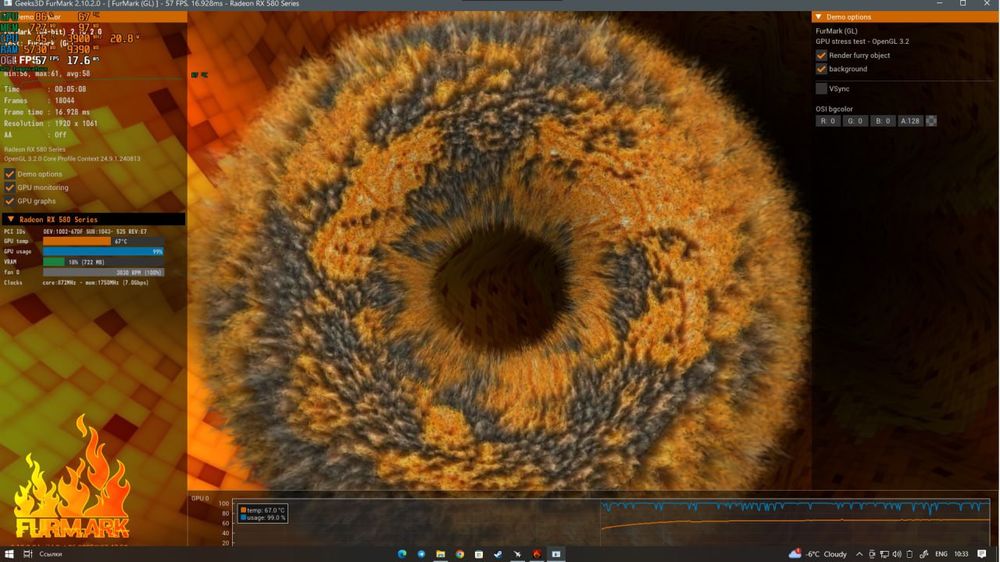Switch to the FurMark flame taskbar icon
This screenshot has height=562, width=1000.
536,554
